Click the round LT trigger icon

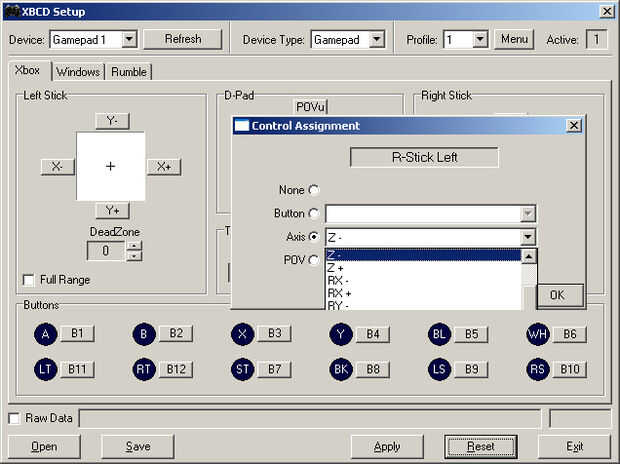pos(45,369)
